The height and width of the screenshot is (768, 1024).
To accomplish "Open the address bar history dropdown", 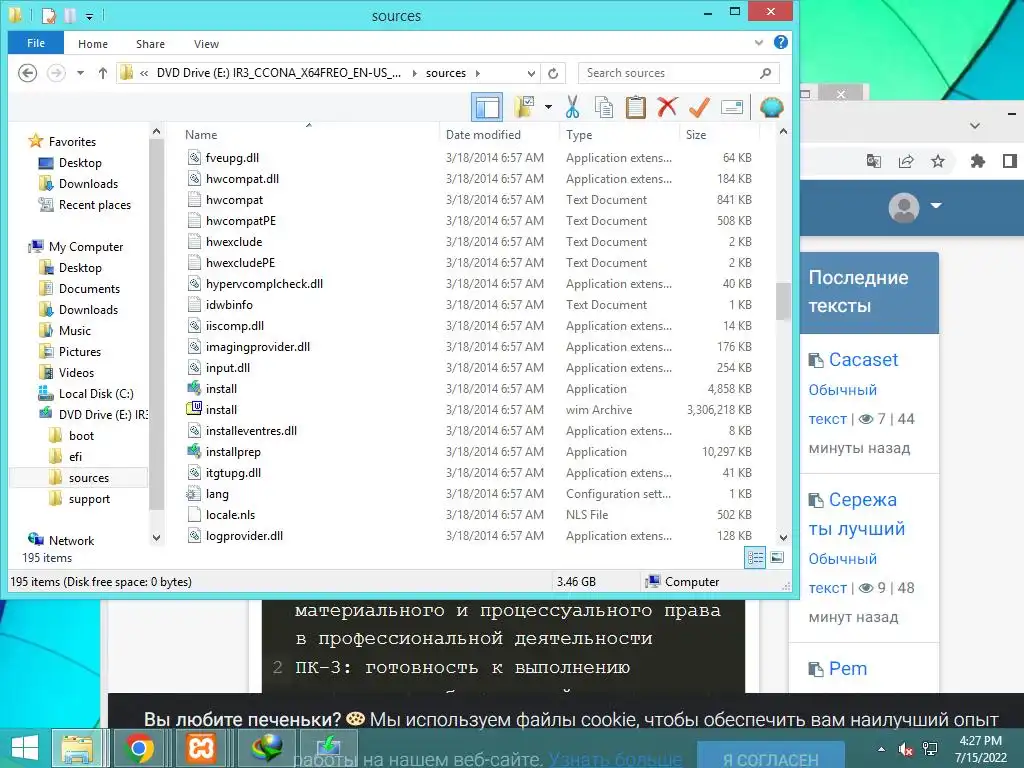I will pyautogui.click(x=531, y=73).
